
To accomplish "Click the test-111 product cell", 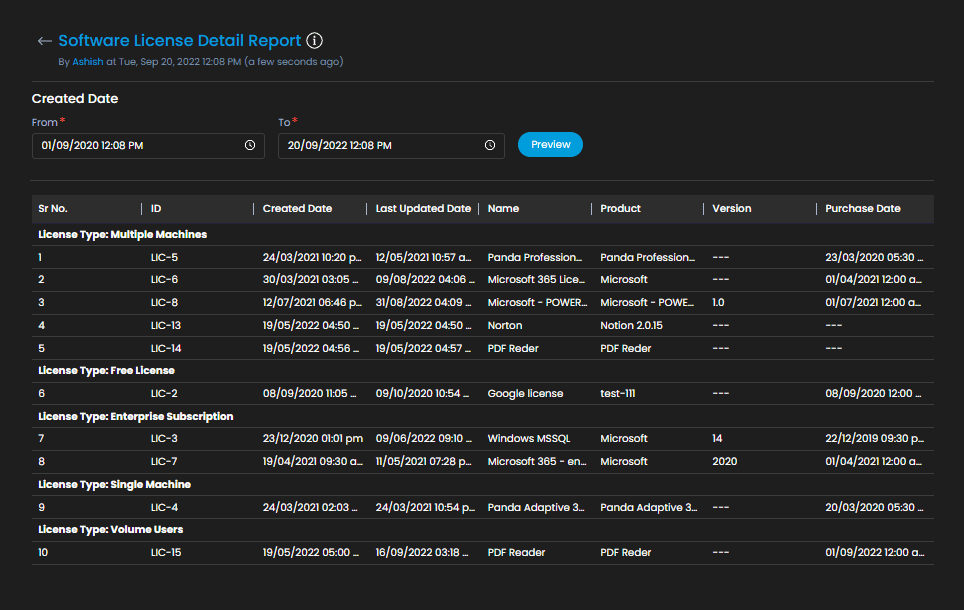I will click(617, 393).
